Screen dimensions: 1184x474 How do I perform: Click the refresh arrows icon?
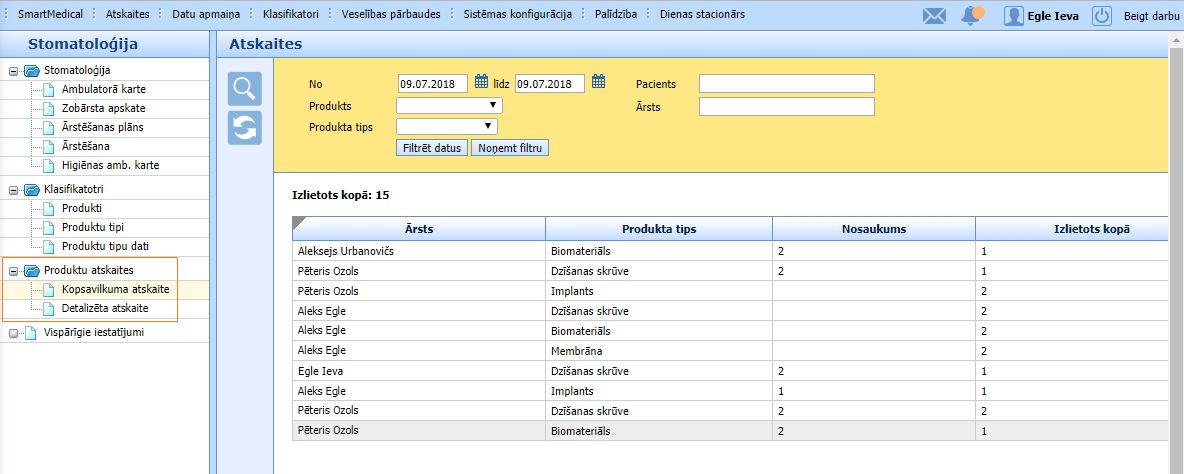click(x=245, y=128)
